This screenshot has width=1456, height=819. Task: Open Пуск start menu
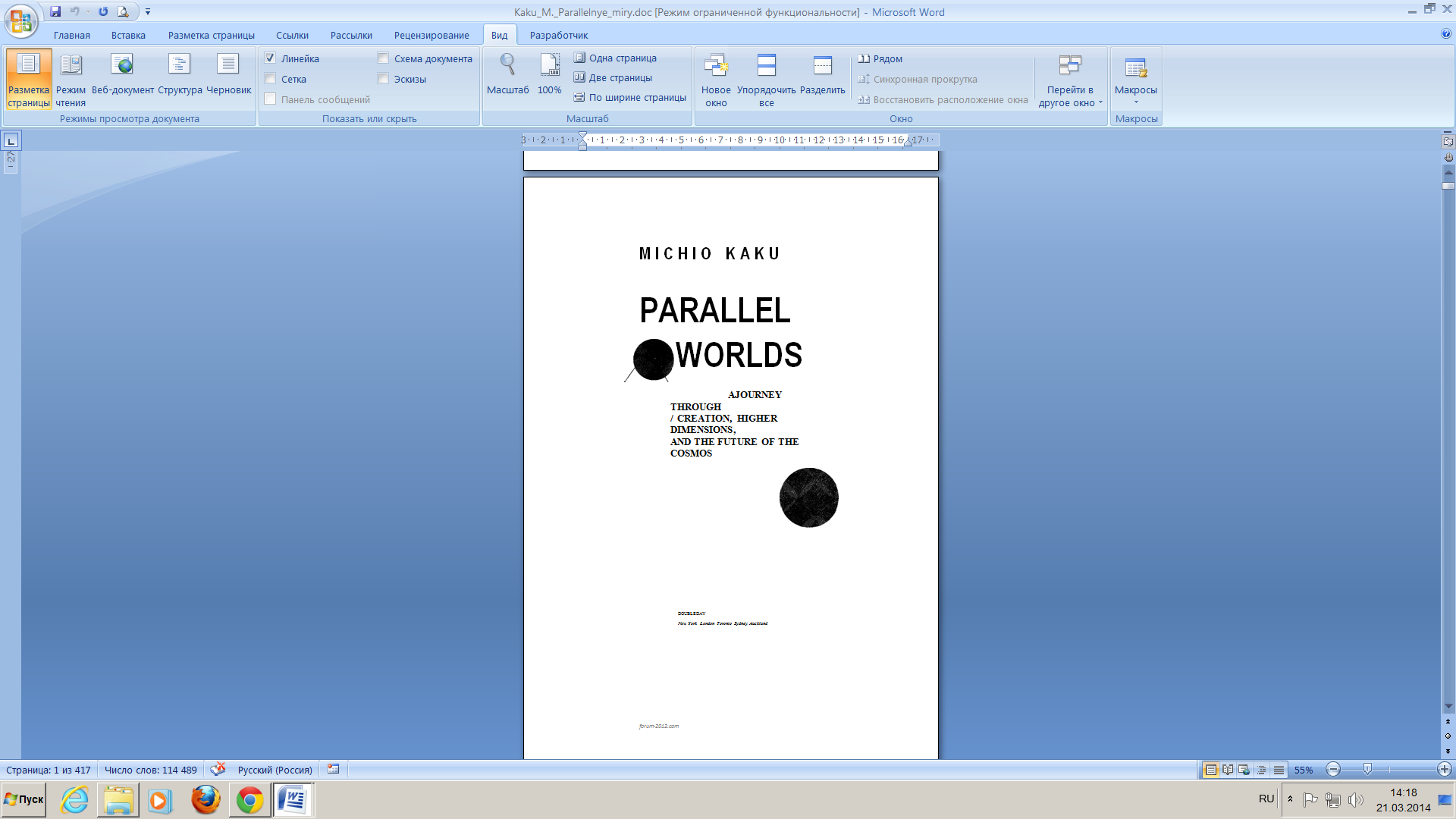tap(24, 800)
